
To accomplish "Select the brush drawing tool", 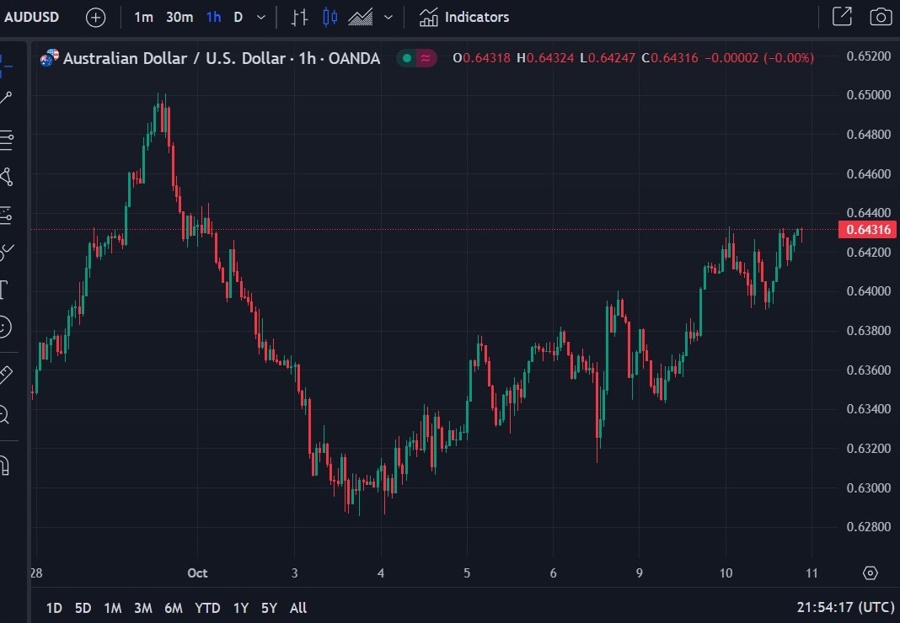I will pos(6,251).
